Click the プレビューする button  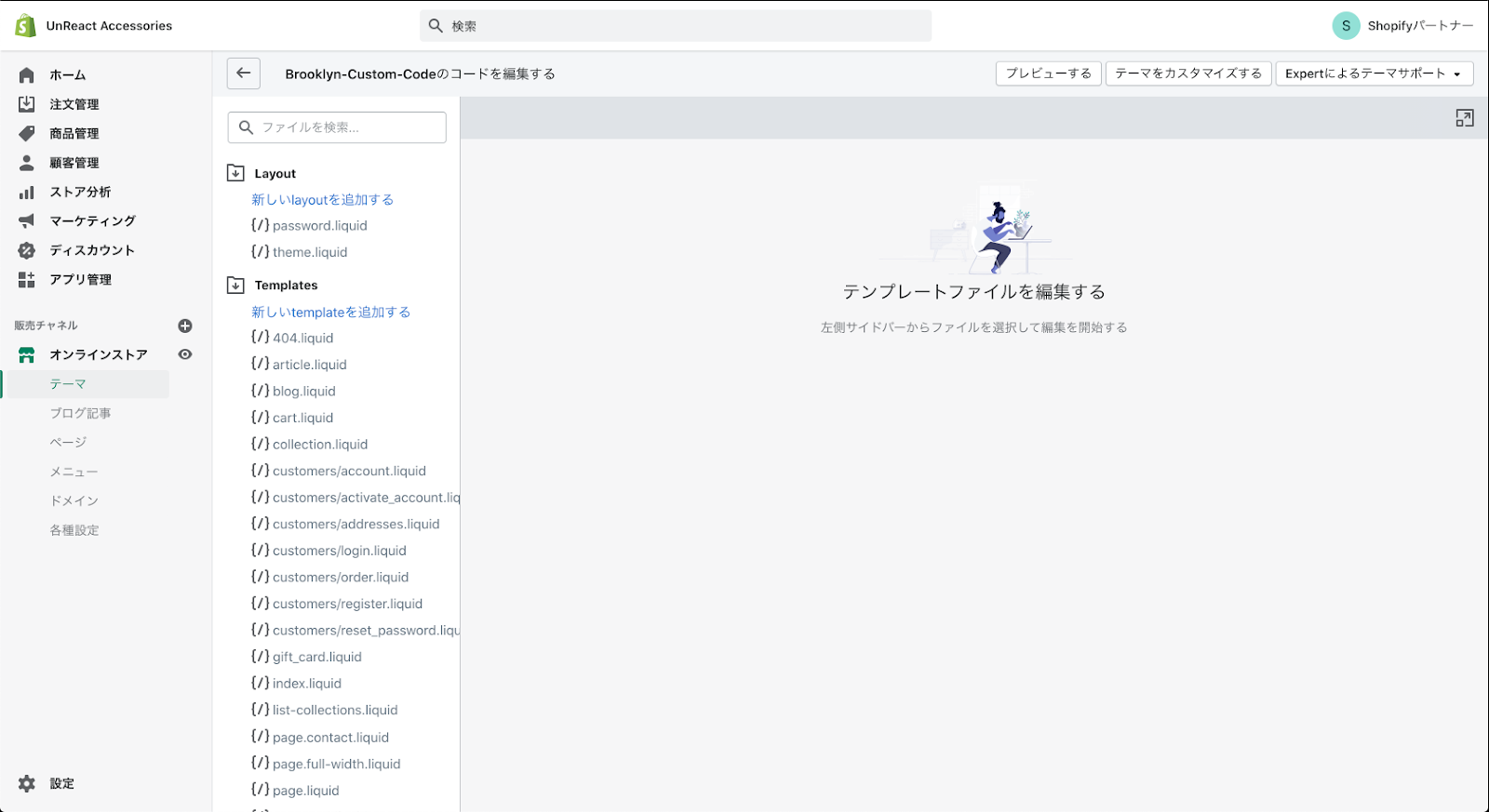point(1048,73)
